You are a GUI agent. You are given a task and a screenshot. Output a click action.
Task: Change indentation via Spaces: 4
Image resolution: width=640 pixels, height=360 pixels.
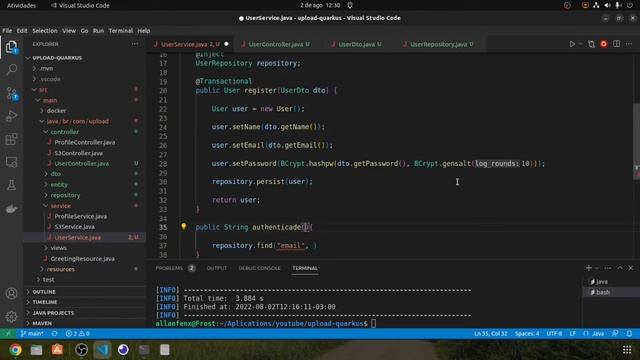pyautogui.click(x=527, y=333)
